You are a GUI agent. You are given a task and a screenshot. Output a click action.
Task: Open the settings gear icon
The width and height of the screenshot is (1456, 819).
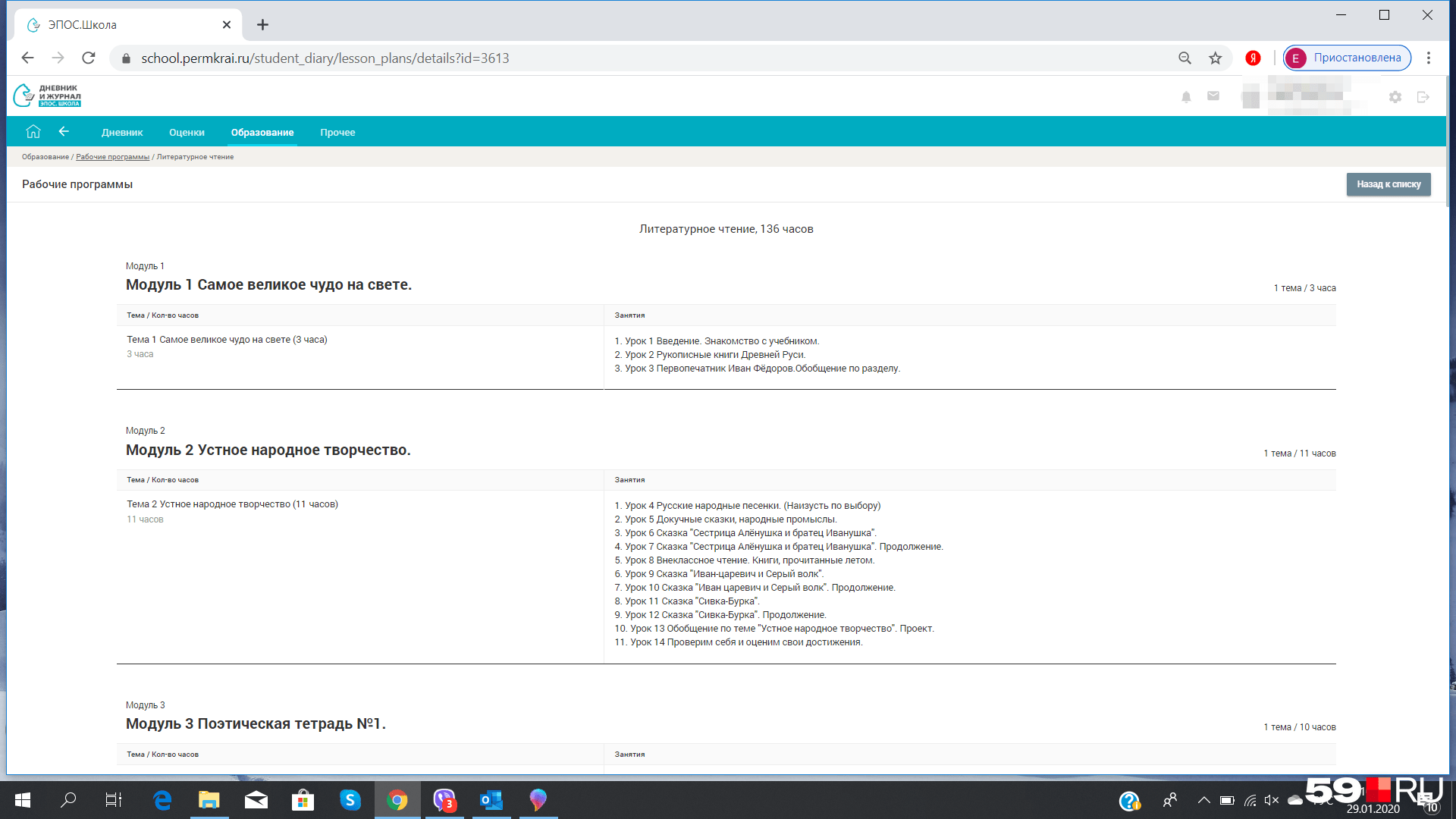click(1395, 96)
